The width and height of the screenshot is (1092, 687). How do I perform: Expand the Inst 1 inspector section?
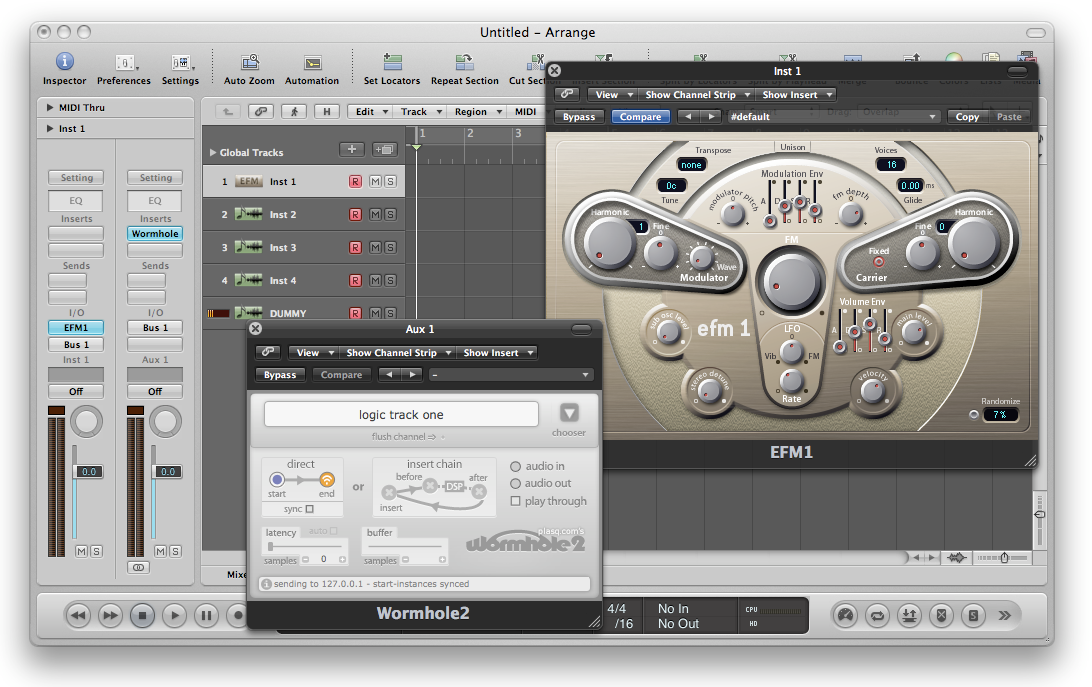(49, 128)
